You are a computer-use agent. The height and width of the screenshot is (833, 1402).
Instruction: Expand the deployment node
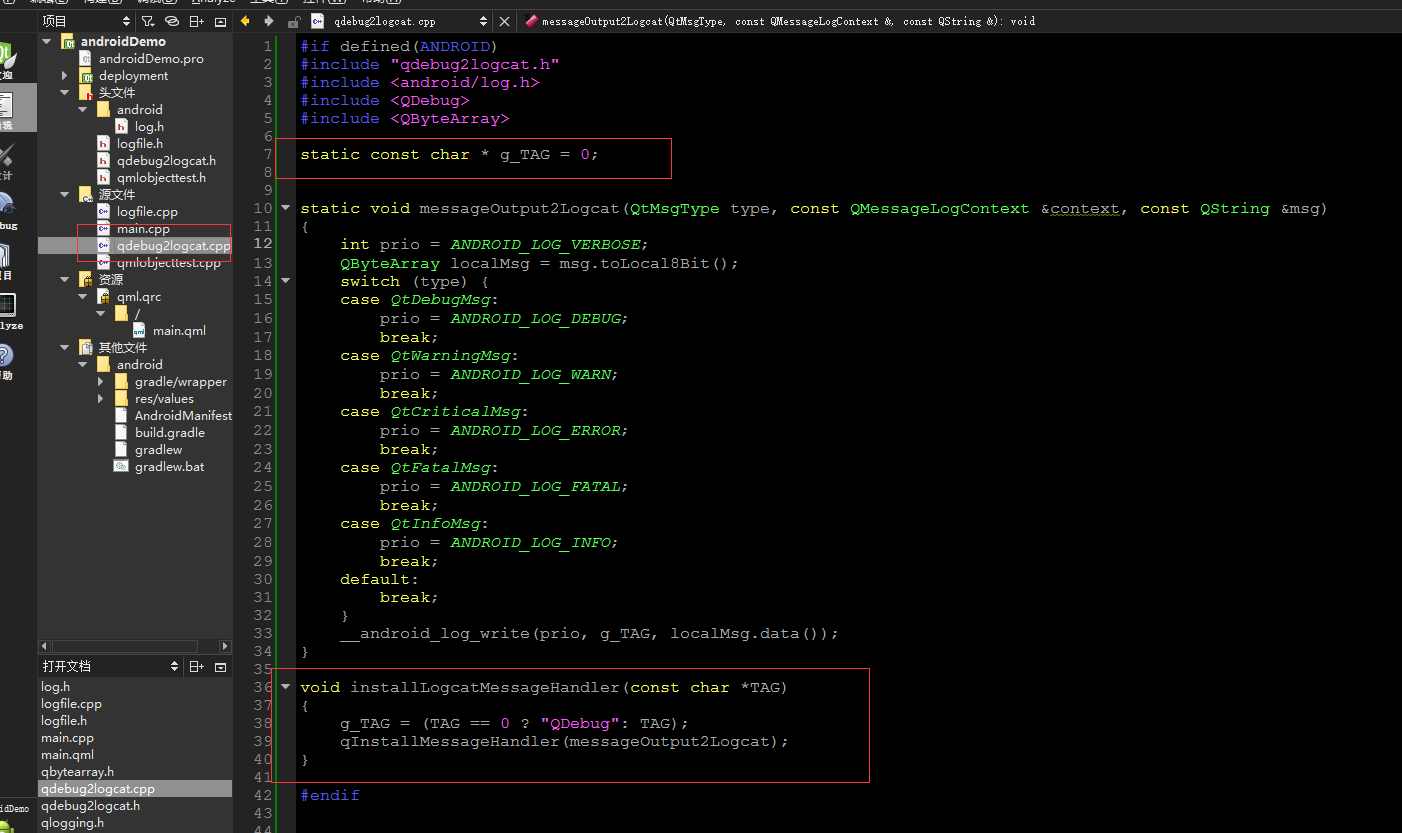(64, 75)
